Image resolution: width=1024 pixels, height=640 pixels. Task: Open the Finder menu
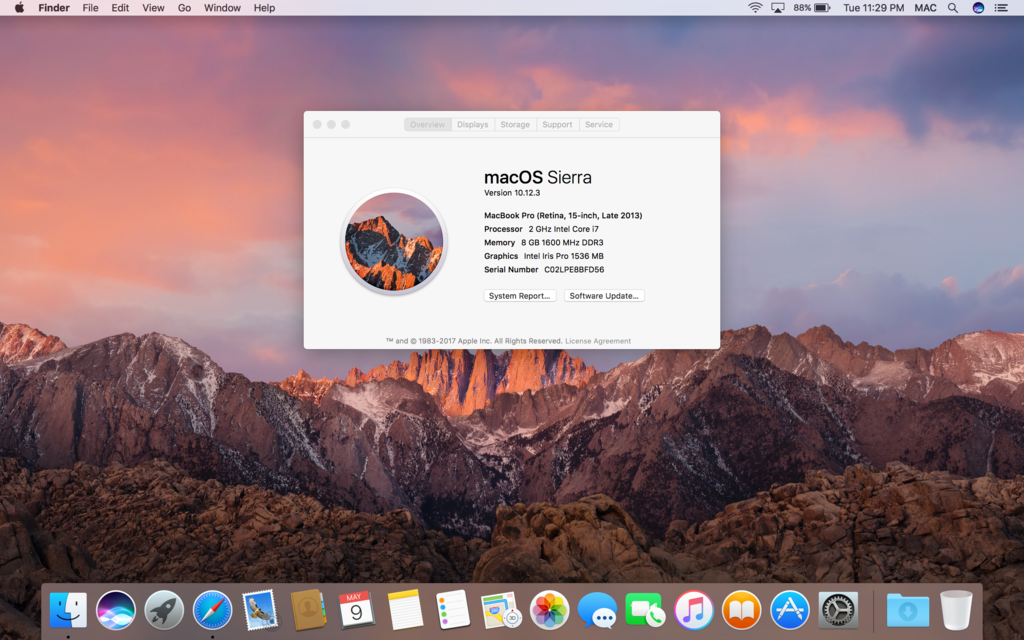pyautogui.click(x=54, y=8)
